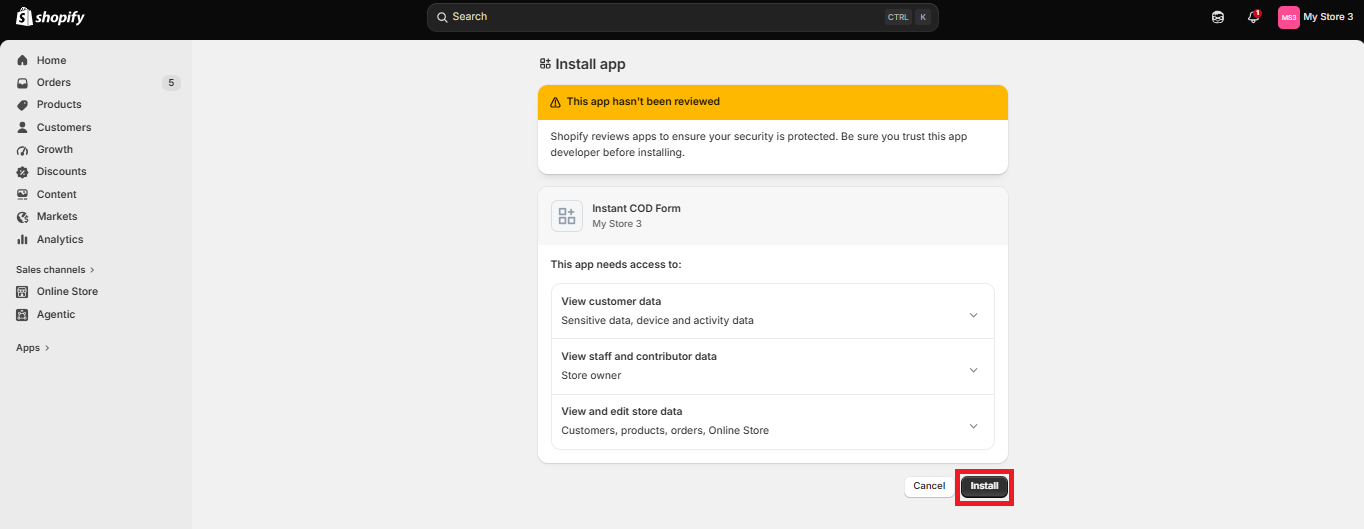Click the Online Store storefront icon
Image resolution: width=1364 pixels, height=529 pixels.
[23, 292]
